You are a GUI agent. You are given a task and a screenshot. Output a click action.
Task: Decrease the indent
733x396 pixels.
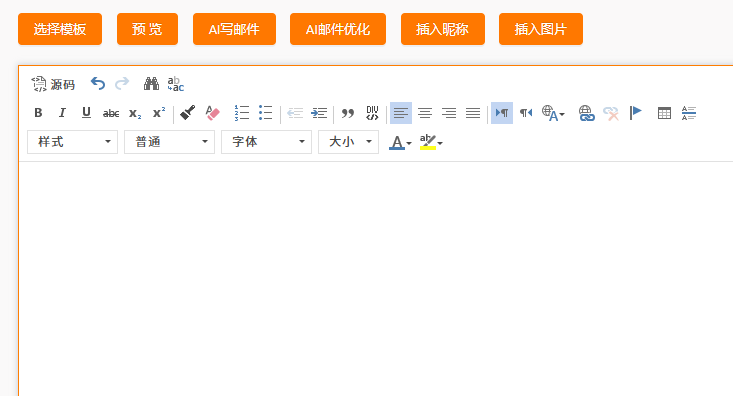(295, 113)
